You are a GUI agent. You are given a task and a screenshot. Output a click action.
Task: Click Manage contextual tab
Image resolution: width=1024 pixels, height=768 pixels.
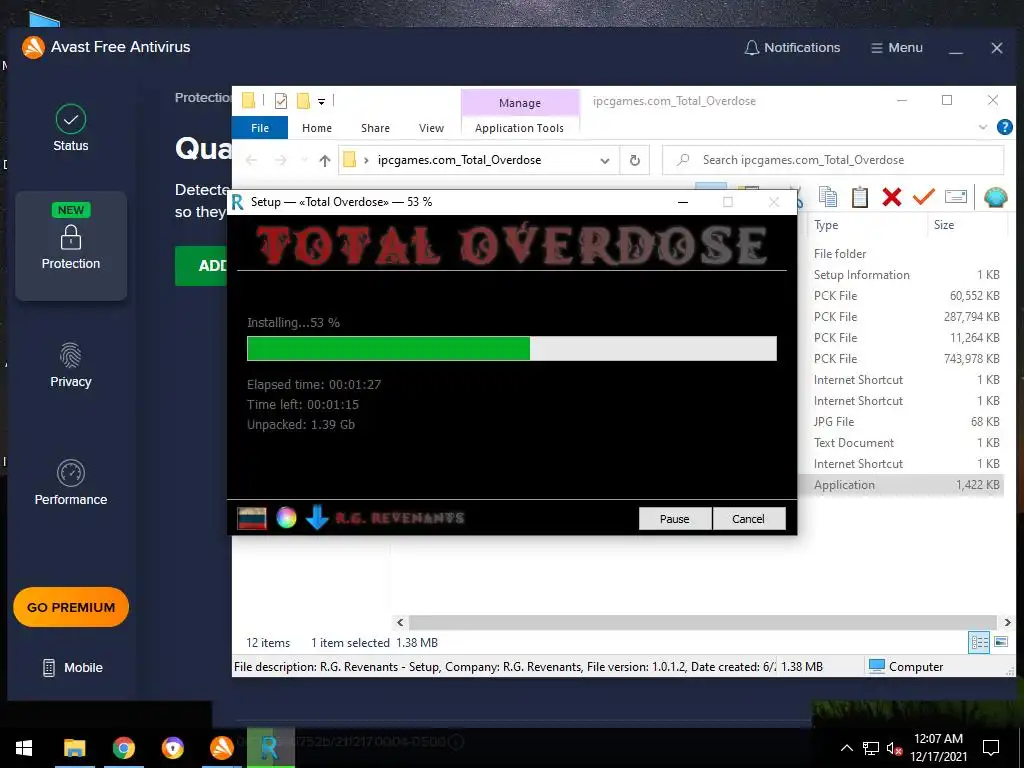click(520, 103)
